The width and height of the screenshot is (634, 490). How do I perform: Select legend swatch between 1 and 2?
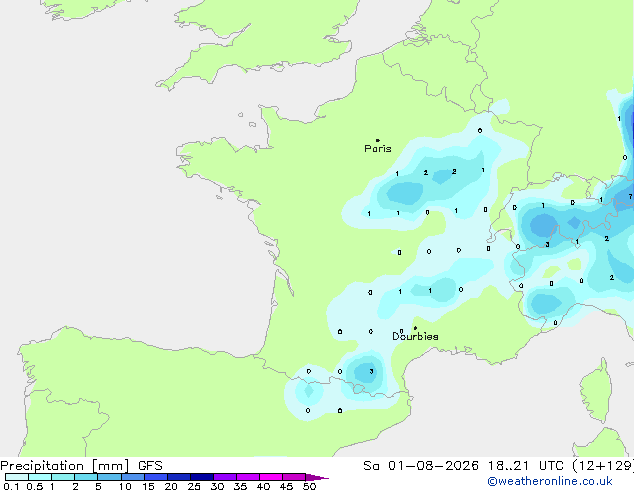tap(63, 477)
